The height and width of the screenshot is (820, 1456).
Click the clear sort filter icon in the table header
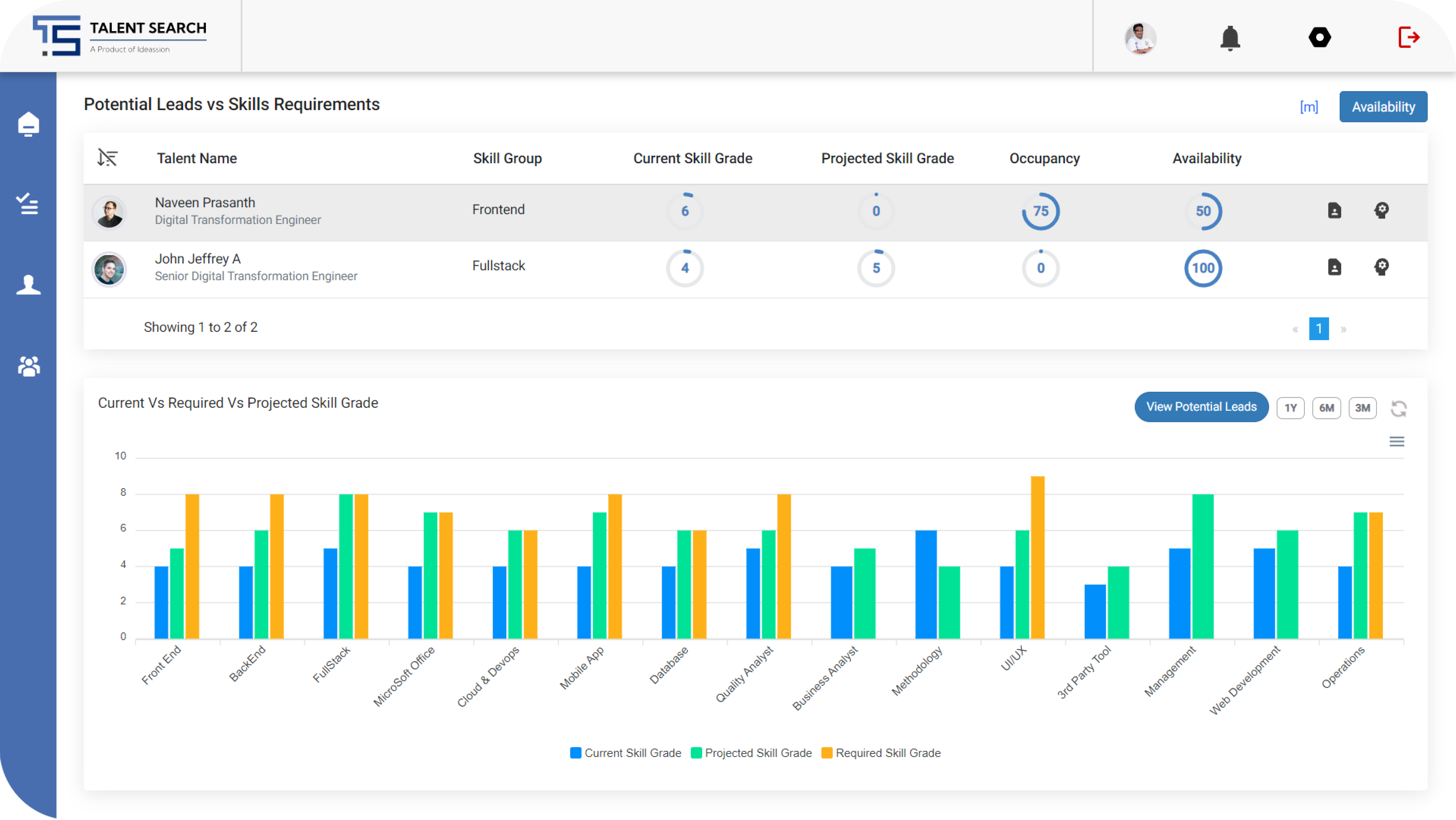click(x=107, y=157)
